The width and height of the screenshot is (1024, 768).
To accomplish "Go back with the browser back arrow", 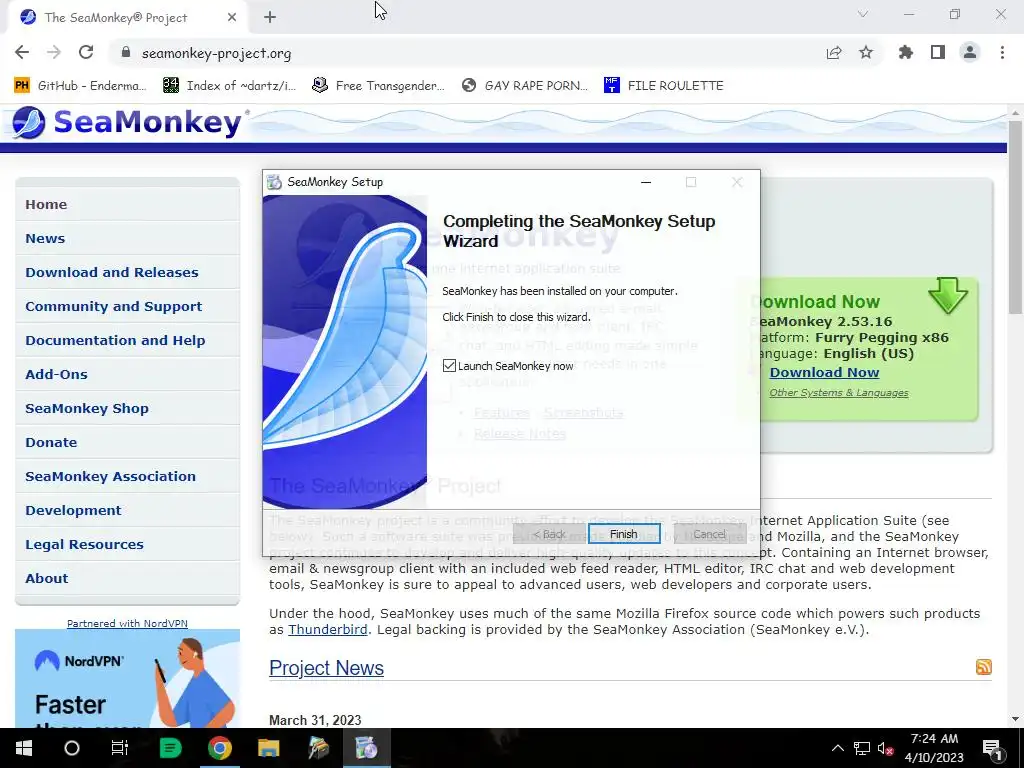I will [x=22, y=53].
